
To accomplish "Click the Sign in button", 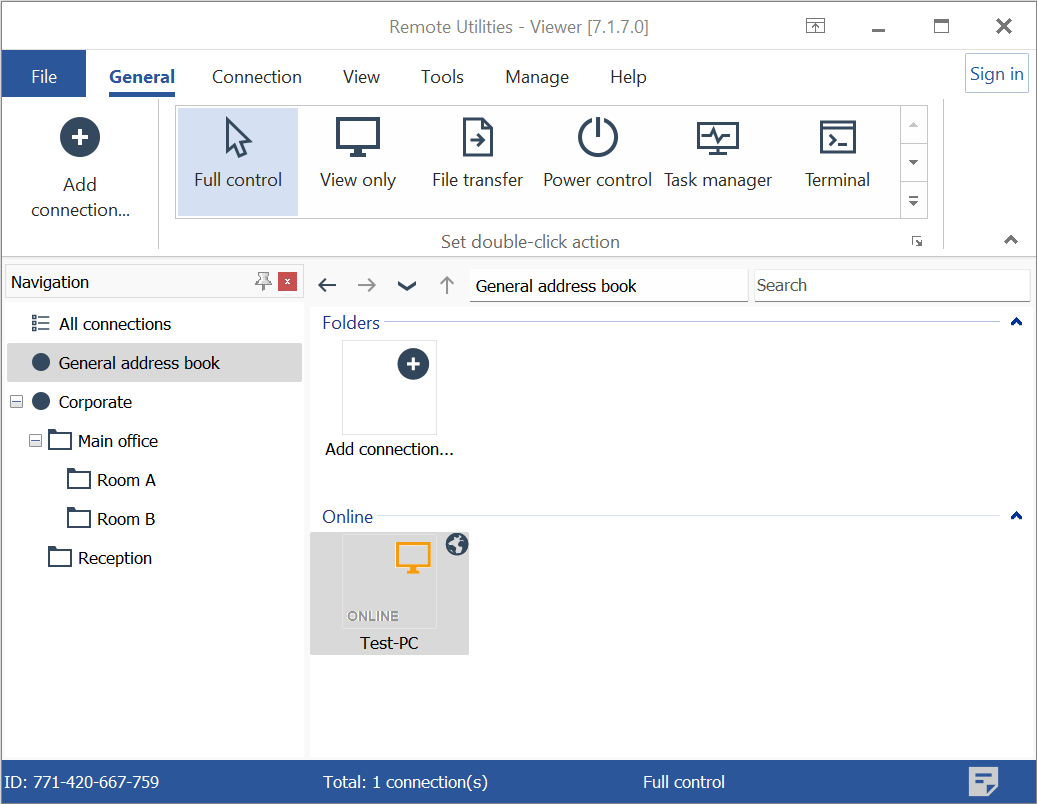I will tap(996, 74).
